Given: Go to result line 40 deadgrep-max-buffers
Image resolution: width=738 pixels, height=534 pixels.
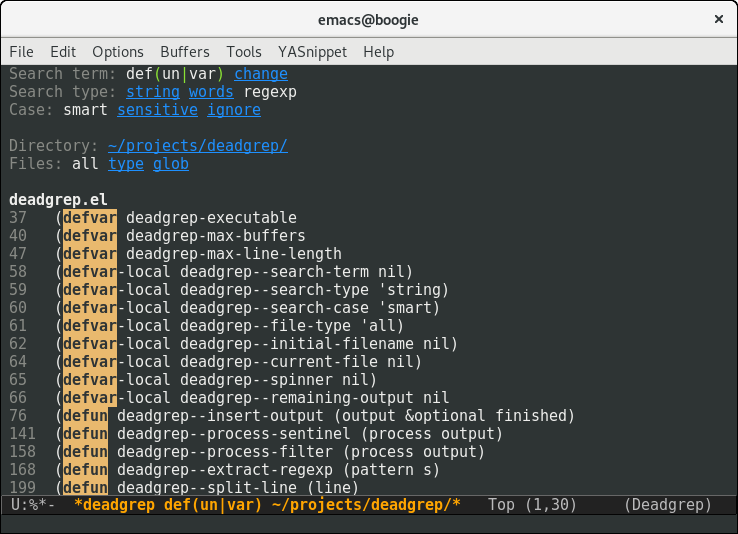Looking at the screenshot, I should point(157,236).
